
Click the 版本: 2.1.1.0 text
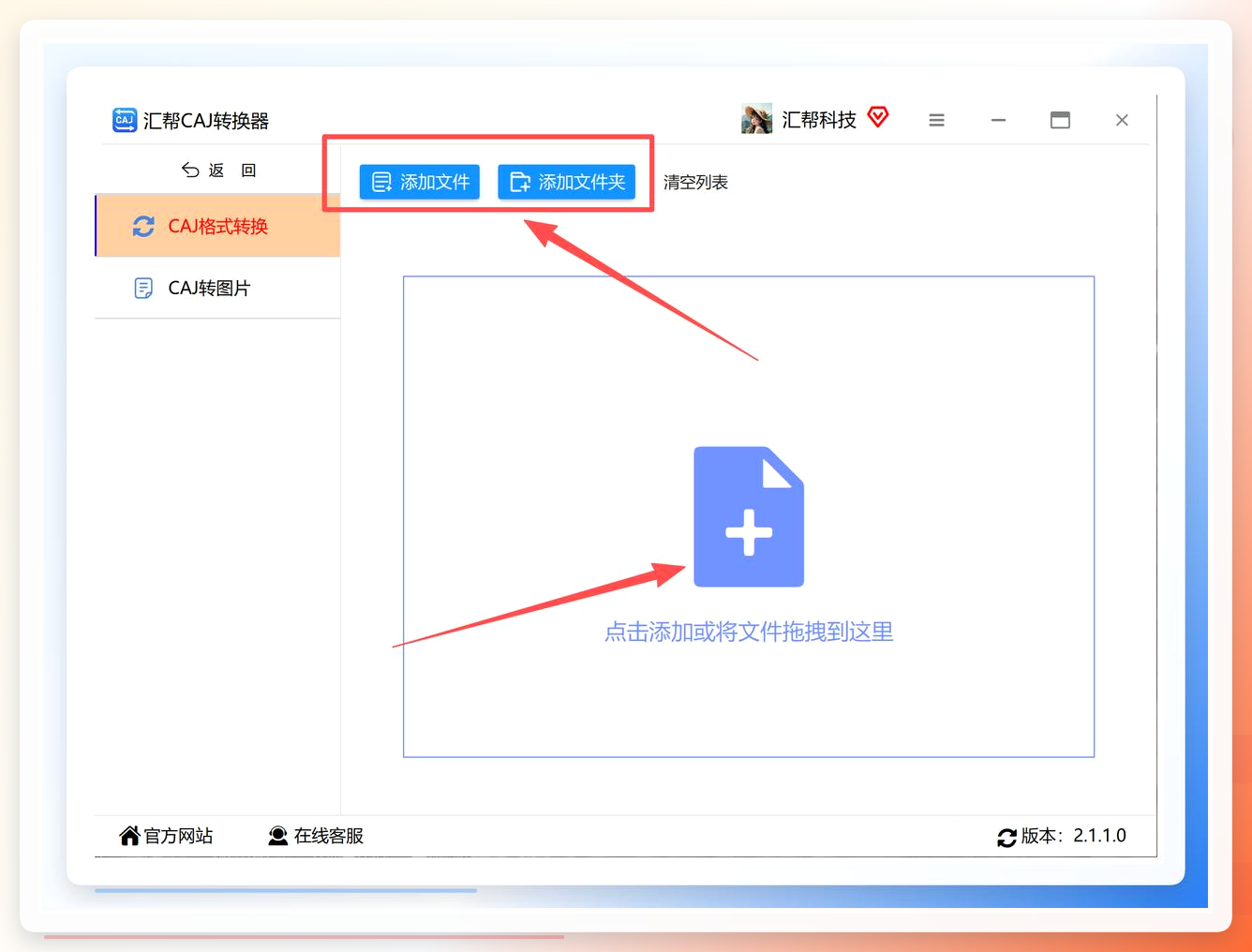coord(1074,836)
